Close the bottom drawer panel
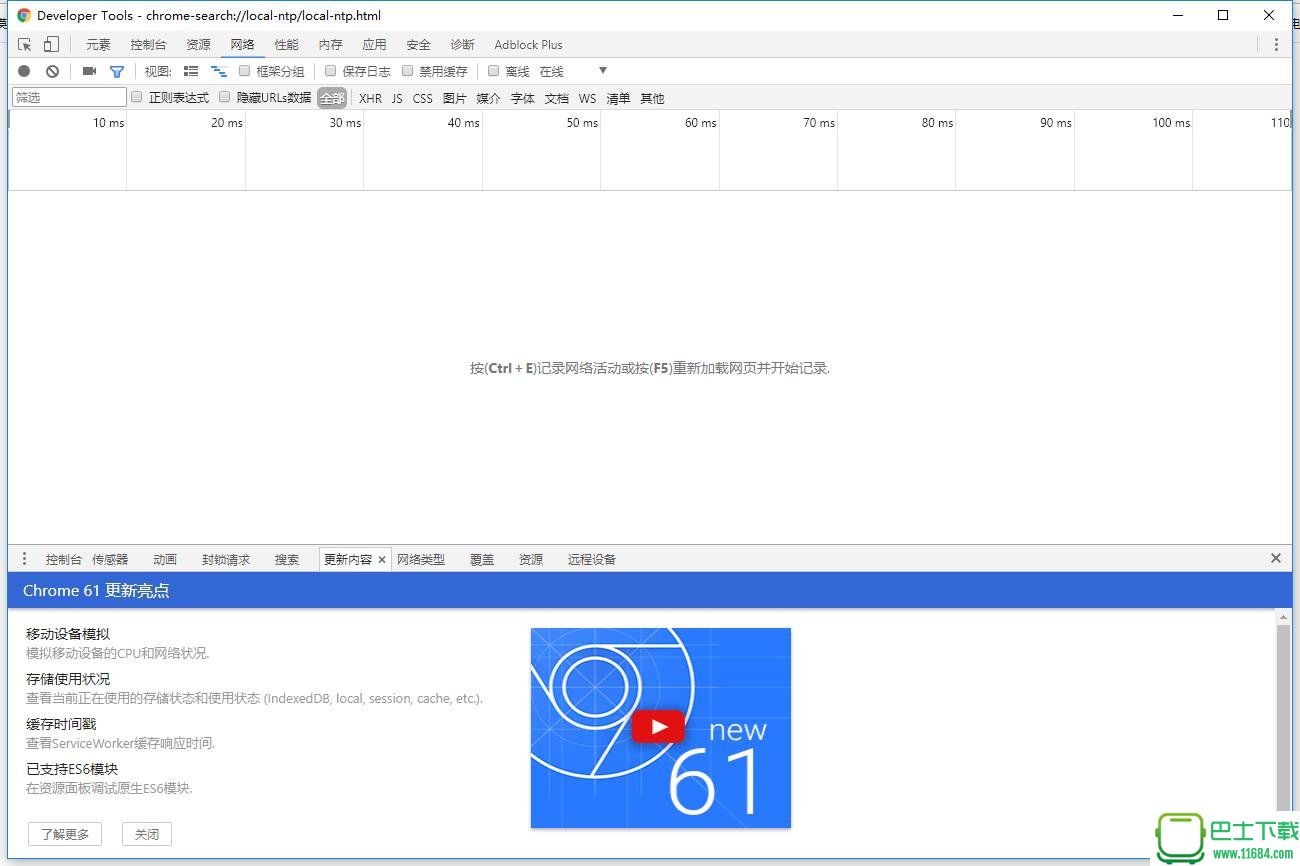This screenshot has width=1300, height=866. click(1276, 558)
